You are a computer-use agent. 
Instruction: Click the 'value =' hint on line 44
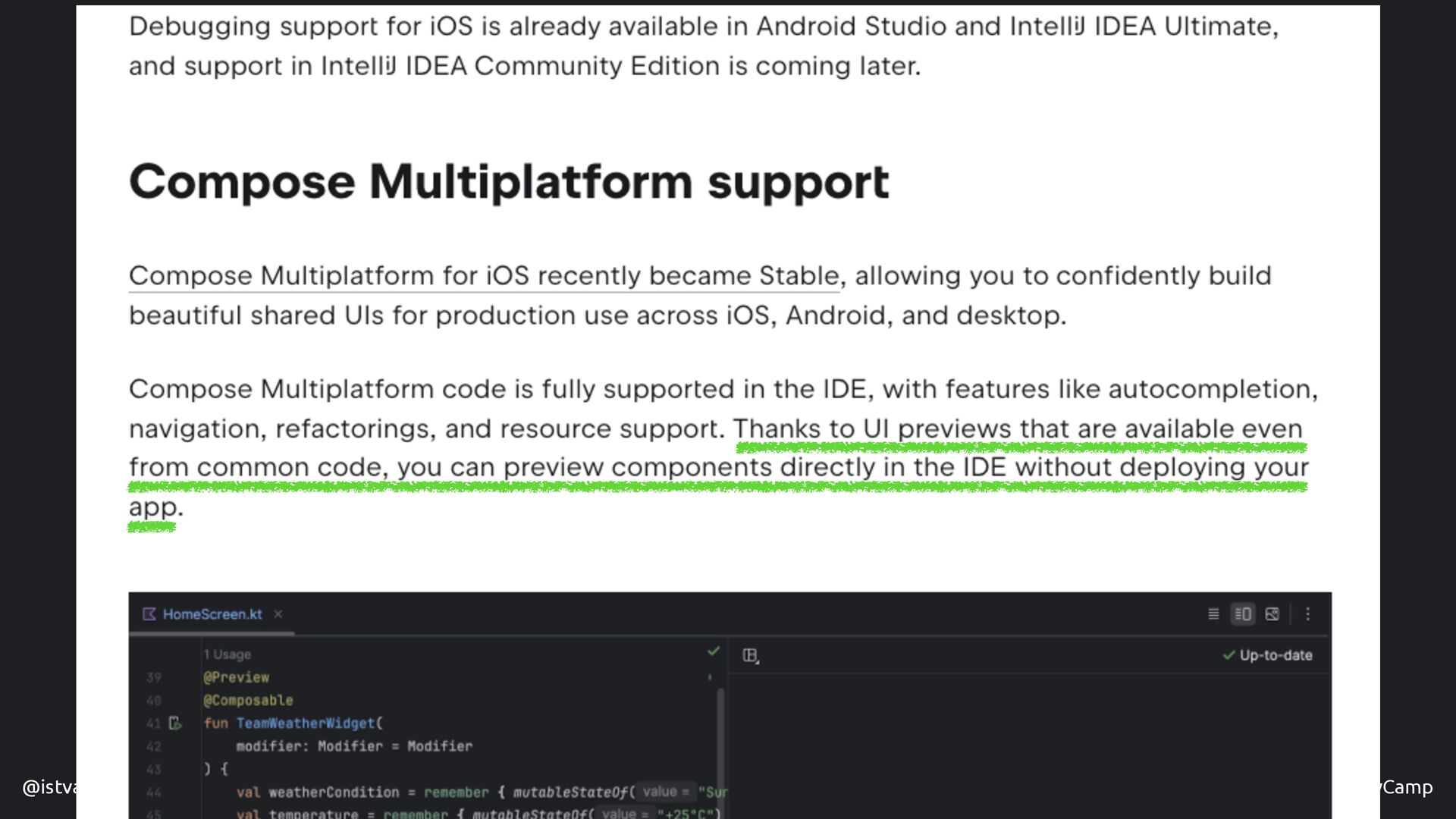click(665, 792)
